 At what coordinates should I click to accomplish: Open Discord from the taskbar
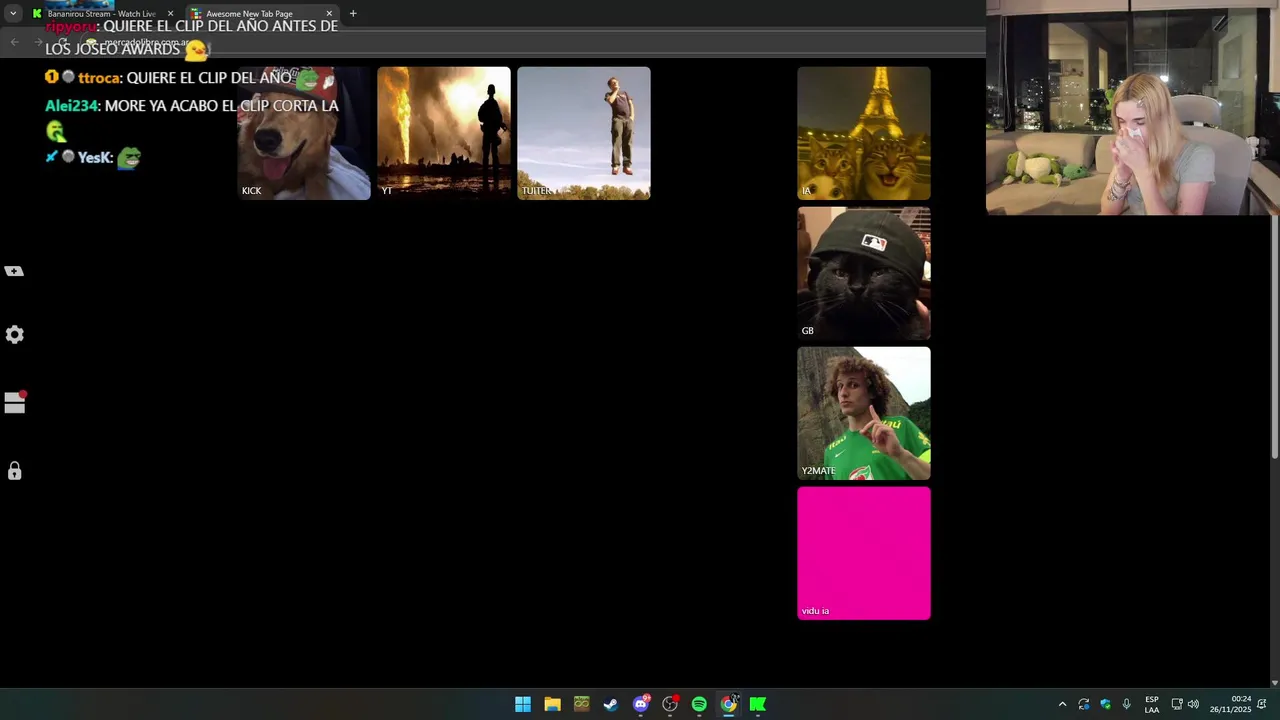(x=641, y=704)
